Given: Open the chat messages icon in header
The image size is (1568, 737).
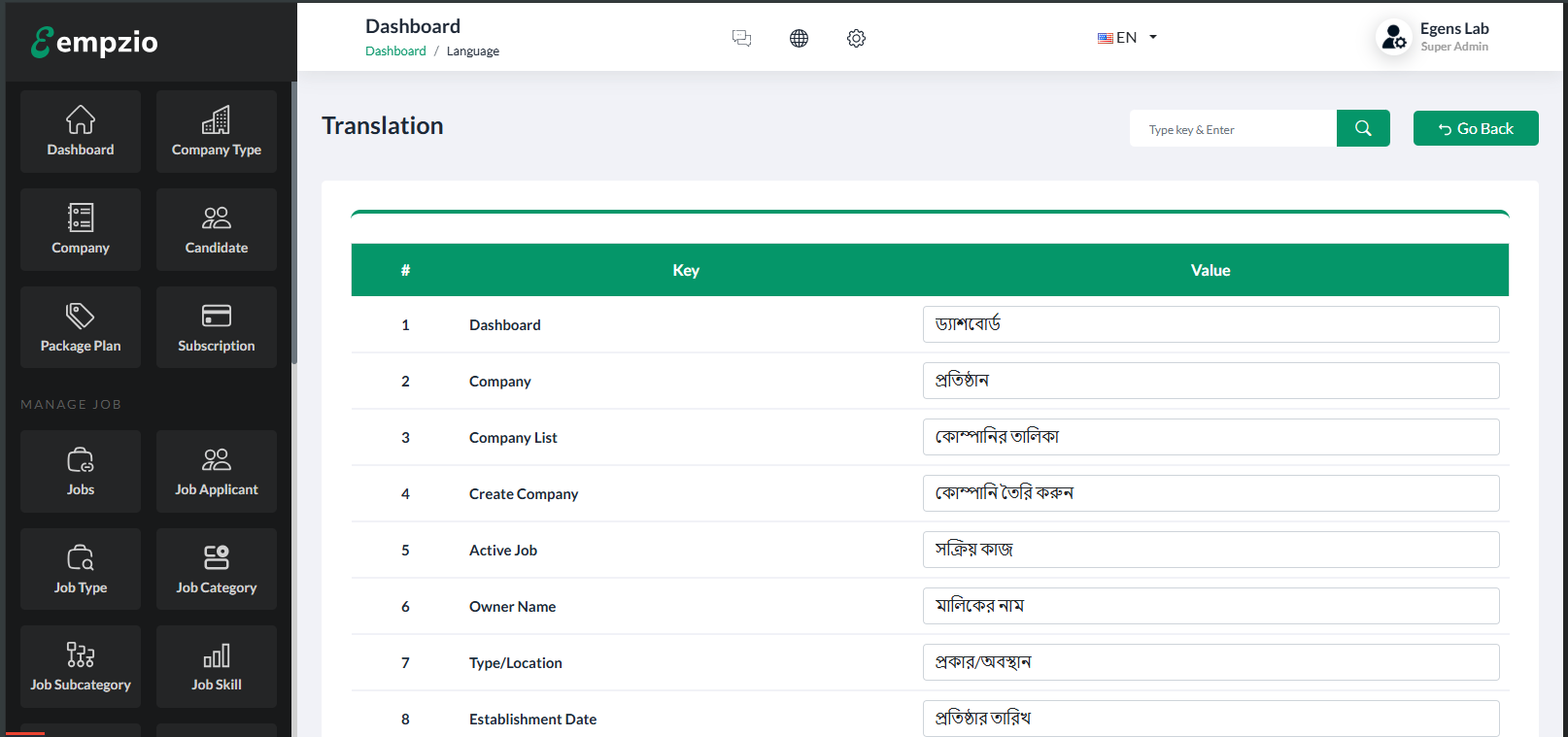Looking at the screenshot, I should 741,38.
